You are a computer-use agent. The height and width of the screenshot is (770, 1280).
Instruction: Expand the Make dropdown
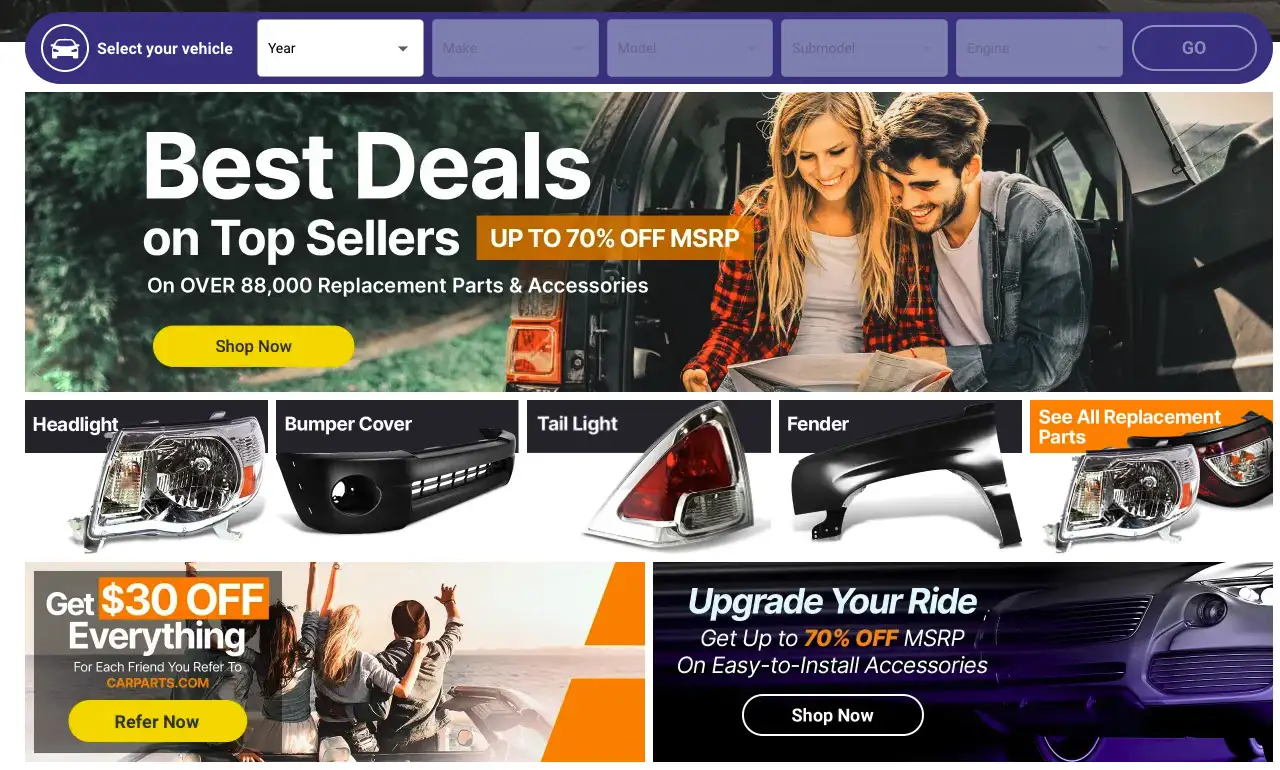pos(515,48)
